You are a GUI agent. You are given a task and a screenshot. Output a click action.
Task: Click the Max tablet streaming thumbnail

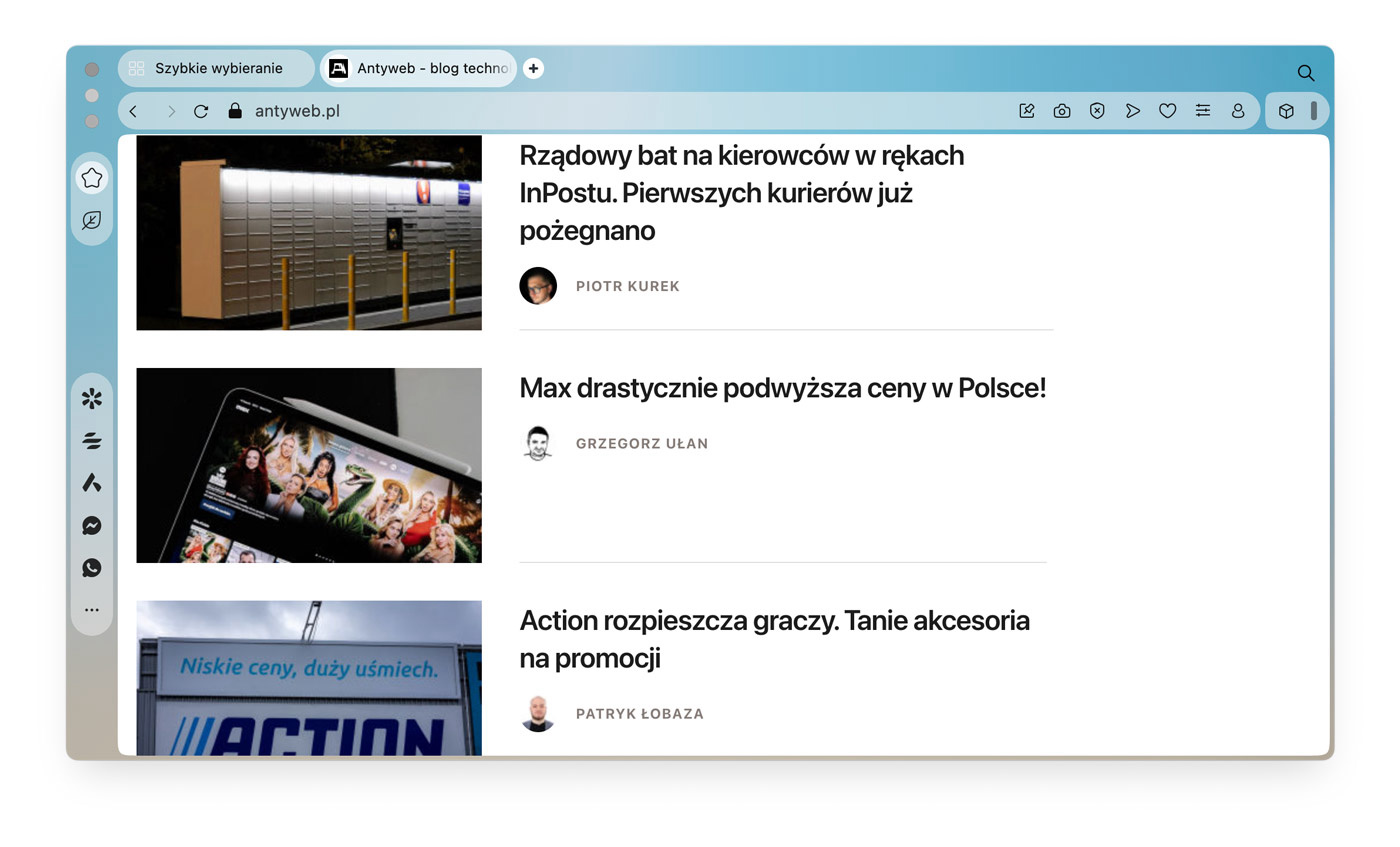pos(309,465)
